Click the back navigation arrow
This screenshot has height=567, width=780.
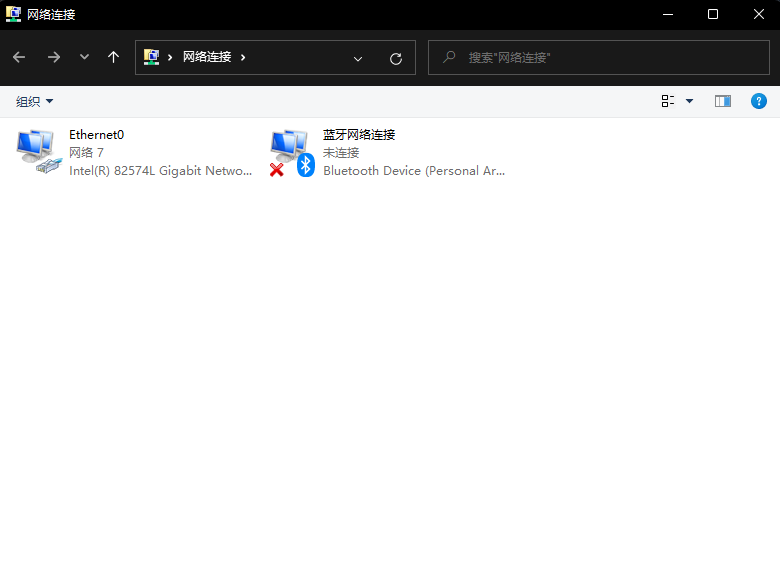point(19,58)
